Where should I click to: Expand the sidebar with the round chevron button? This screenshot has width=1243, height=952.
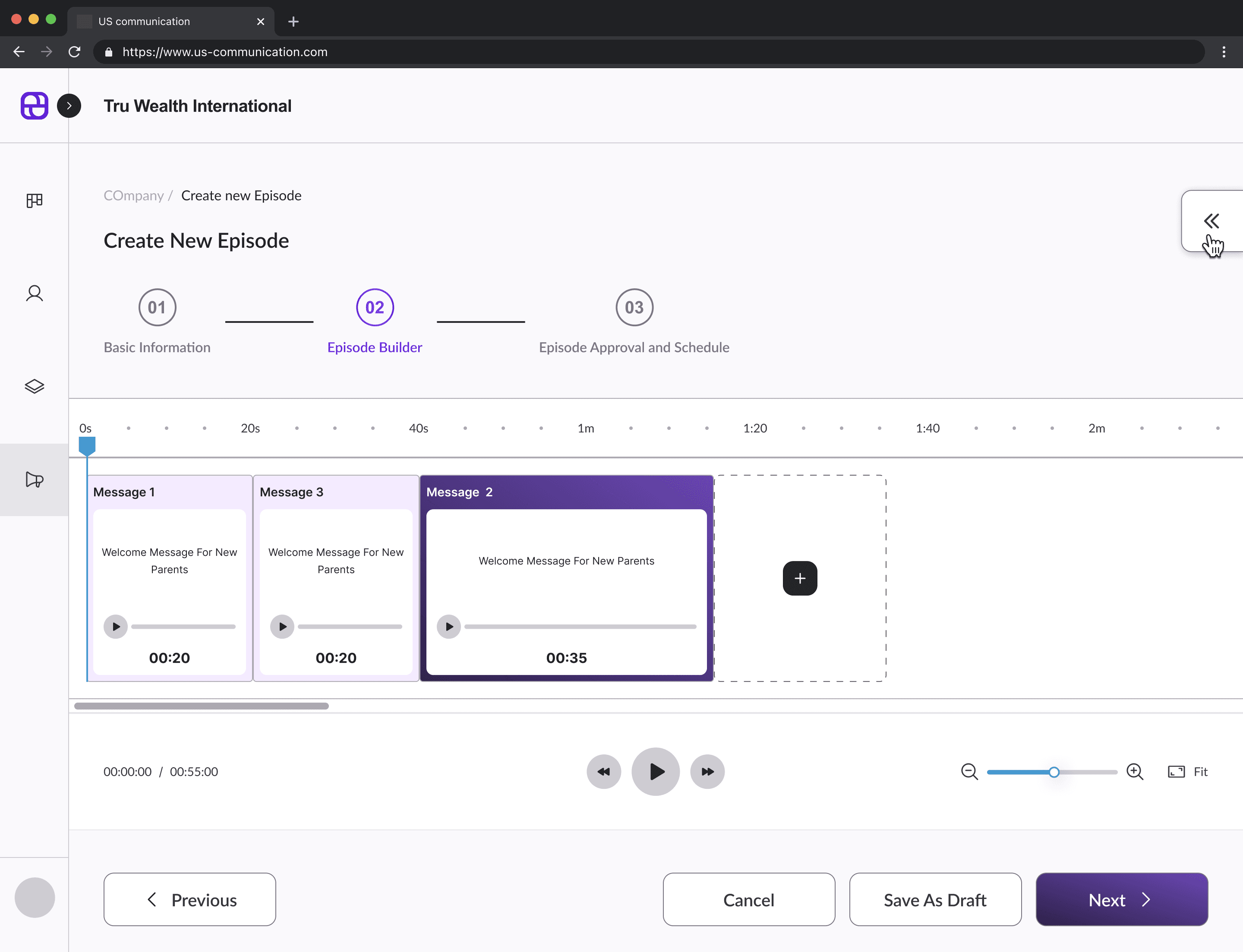69,106
